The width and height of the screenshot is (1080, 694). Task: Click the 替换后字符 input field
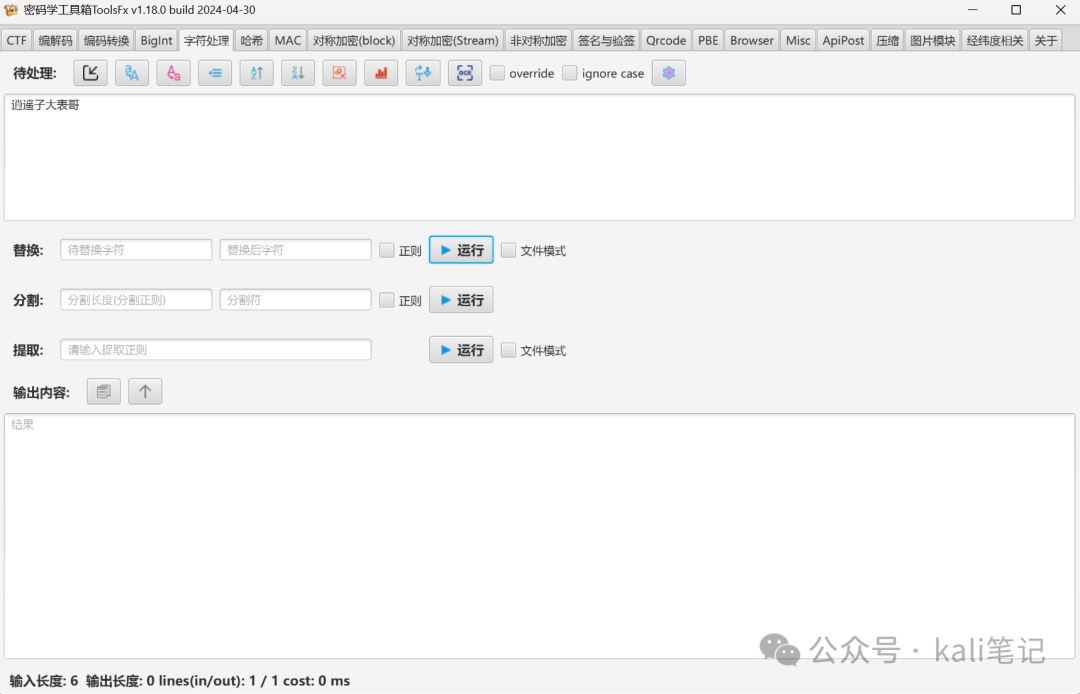click(295, 250)
